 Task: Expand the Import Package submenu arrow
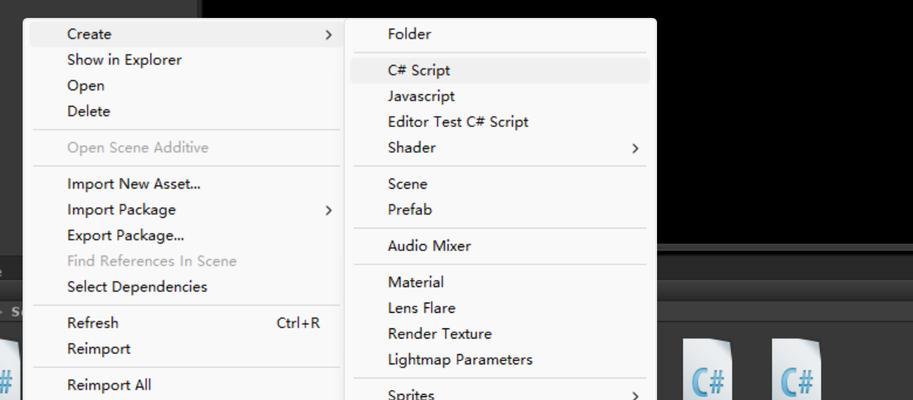coord(328,210)
